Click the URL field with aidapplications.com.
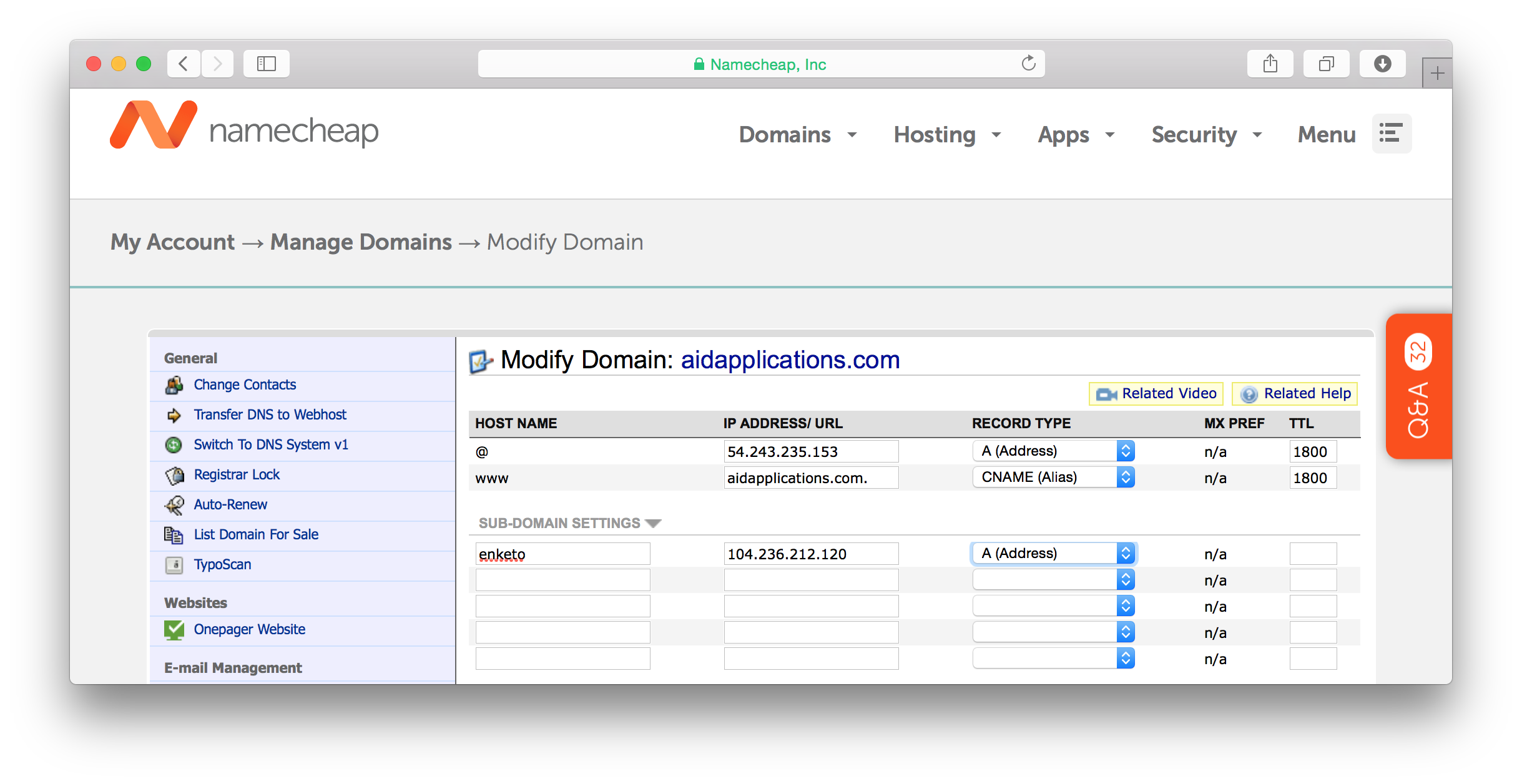The image size is (1522, 784). [x=811, y=478]
